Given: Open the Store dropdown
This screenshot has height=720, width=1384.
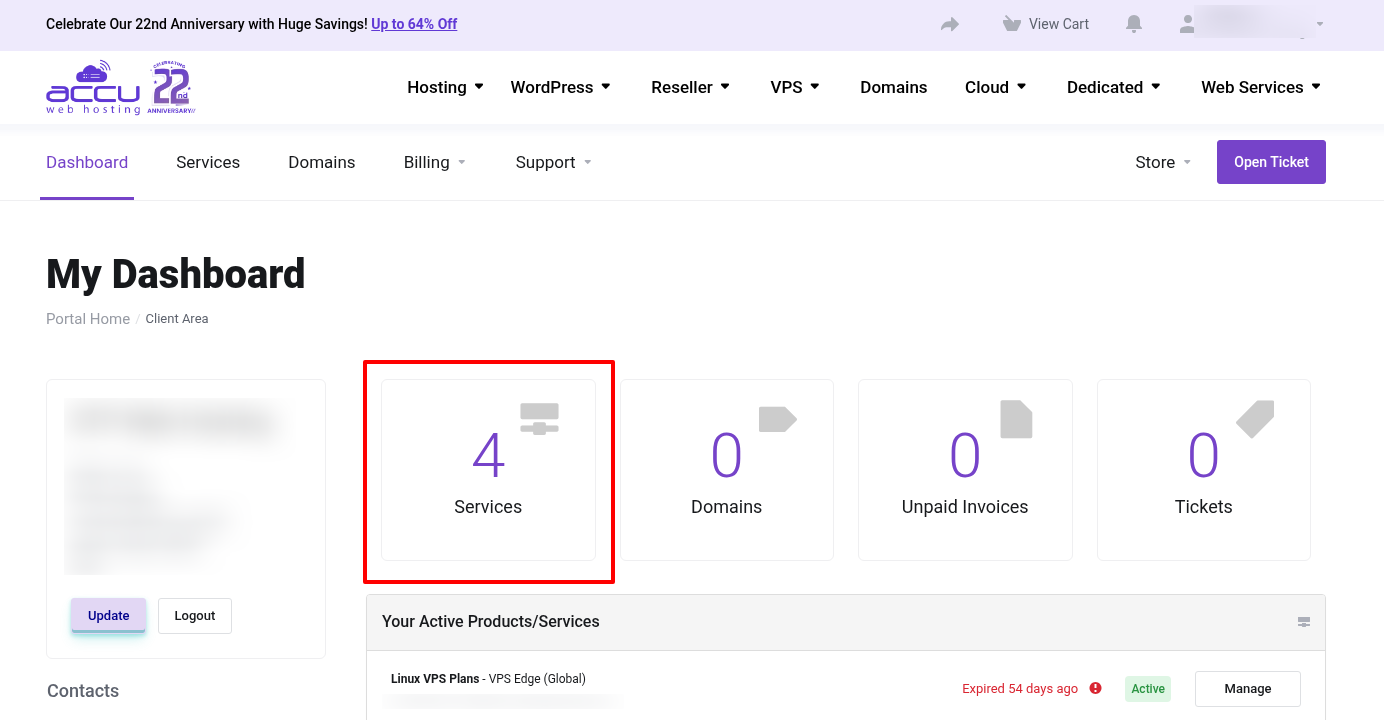Looking at the screenshot, I should coord(1163,162).
